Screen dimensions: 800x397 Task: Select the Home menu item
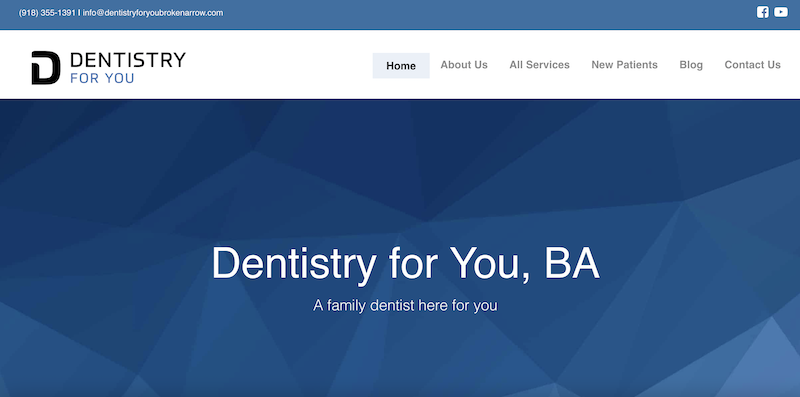[x=401, y=65]
